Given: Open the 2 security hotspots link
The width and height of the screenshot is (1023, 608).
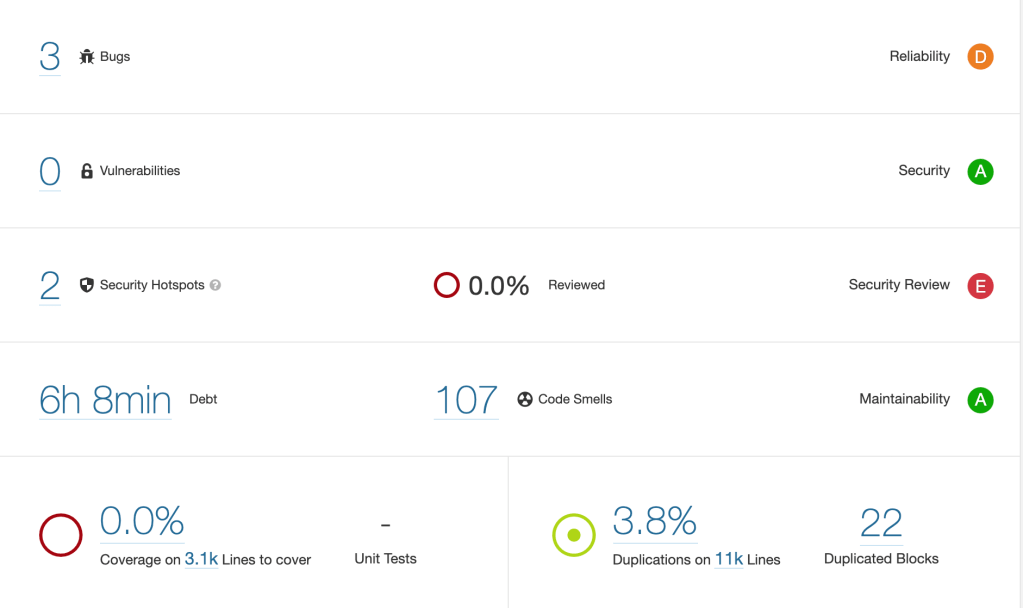Looking at the screenshot, I should pos(50,285).
